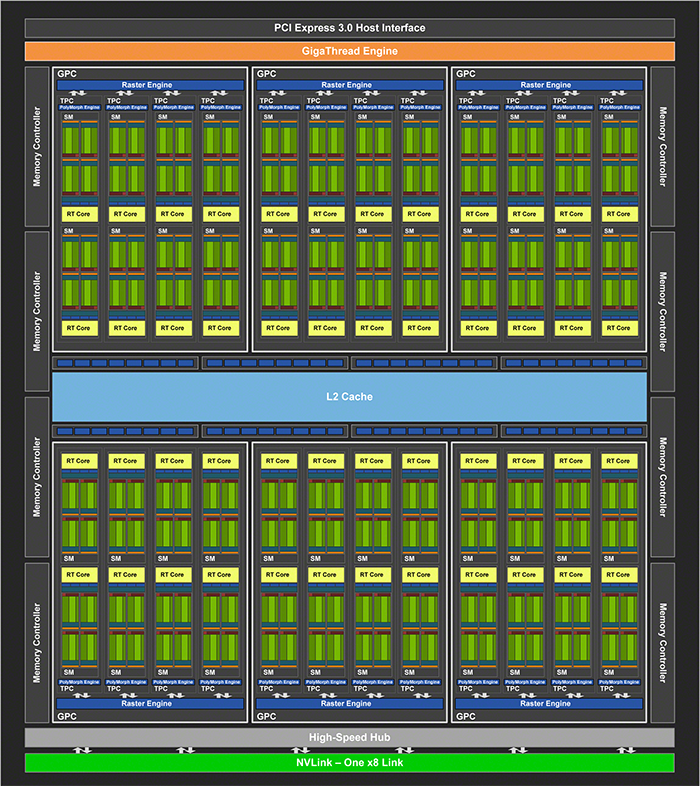The image size is (700, 786).
Task: Click Raster Engine bar in top-left GPC
Action: [150, 85]
